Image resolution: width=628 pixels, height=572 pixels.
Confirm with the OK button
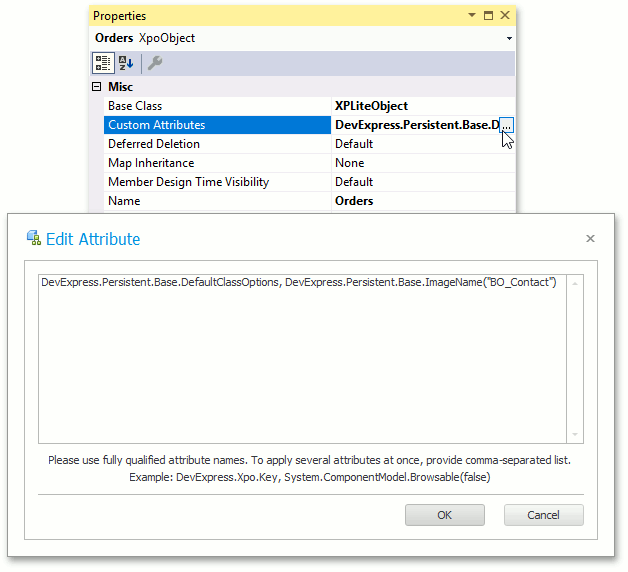tap(445, 515)
